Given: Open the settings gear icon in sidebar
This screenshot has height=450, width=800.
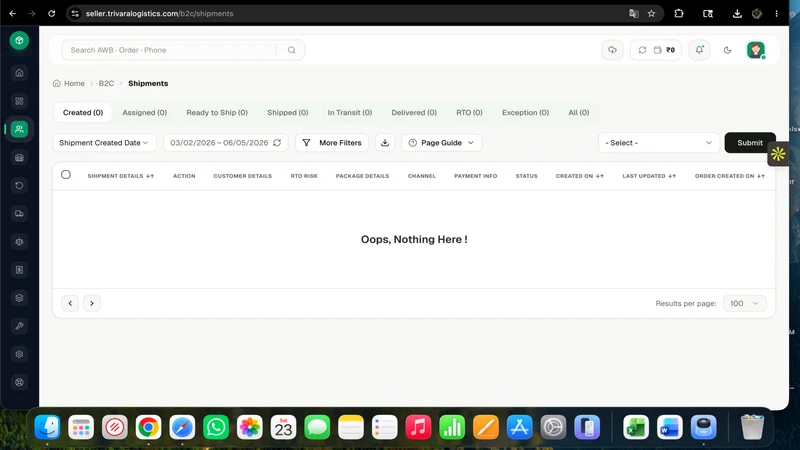Looking at the screenshot, I should pos(19,354).
